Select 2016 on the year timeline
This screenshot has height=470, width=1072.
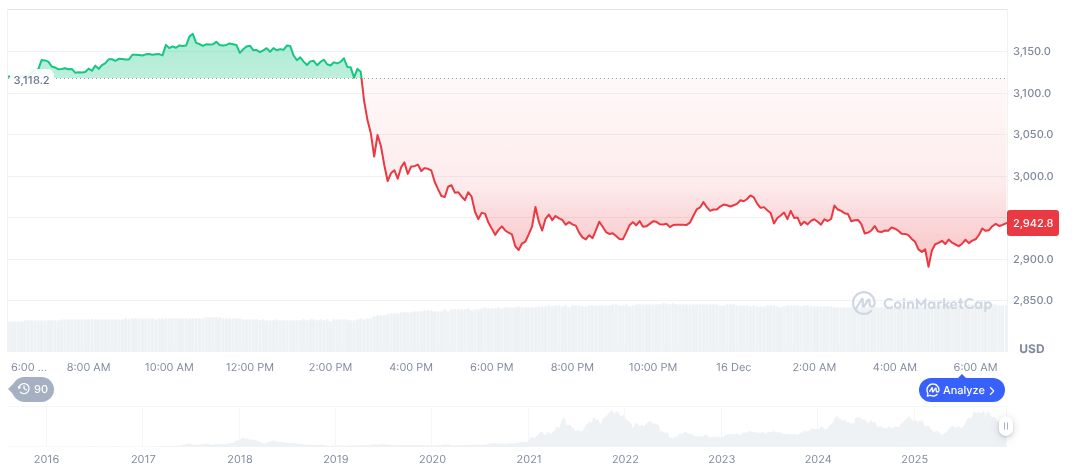(46, 459)
